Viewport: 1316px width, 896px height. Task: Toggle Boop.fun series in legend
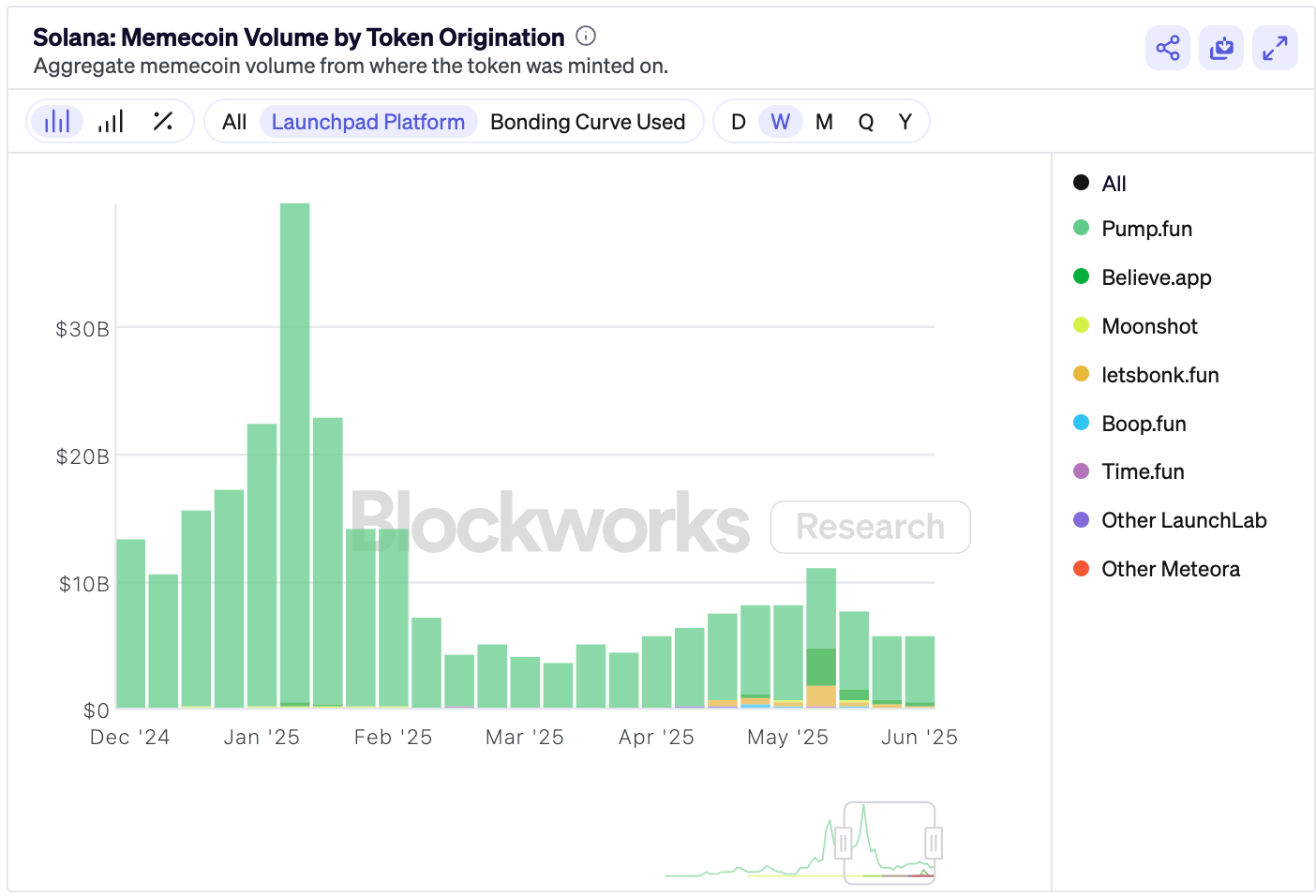click(x=1129, y=424)
